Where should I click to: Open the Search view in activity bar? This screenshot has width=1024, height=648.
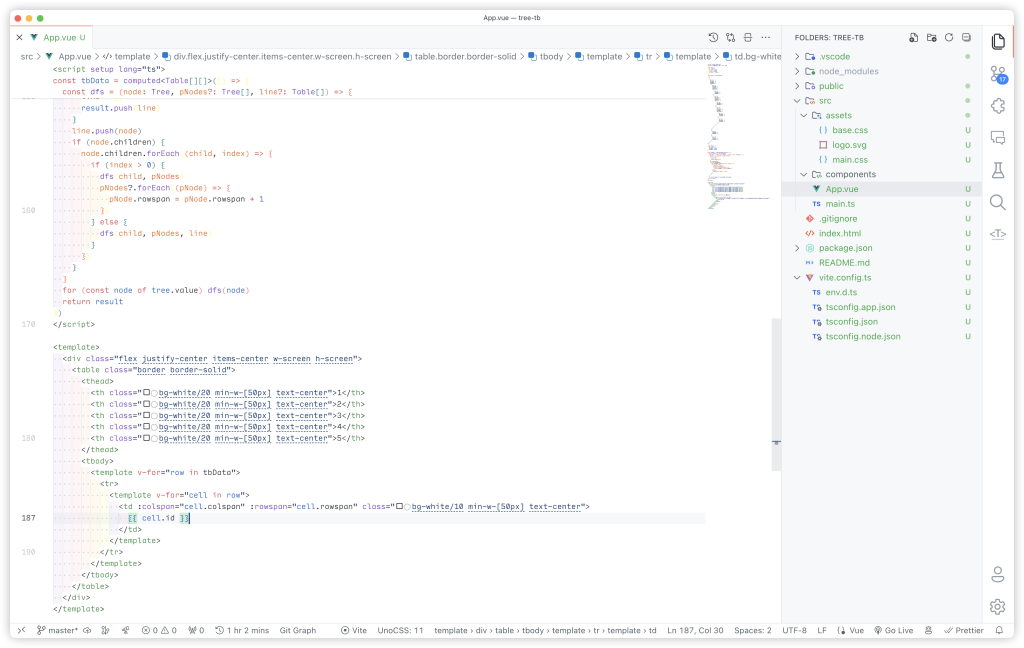click(x=997, y=202)
